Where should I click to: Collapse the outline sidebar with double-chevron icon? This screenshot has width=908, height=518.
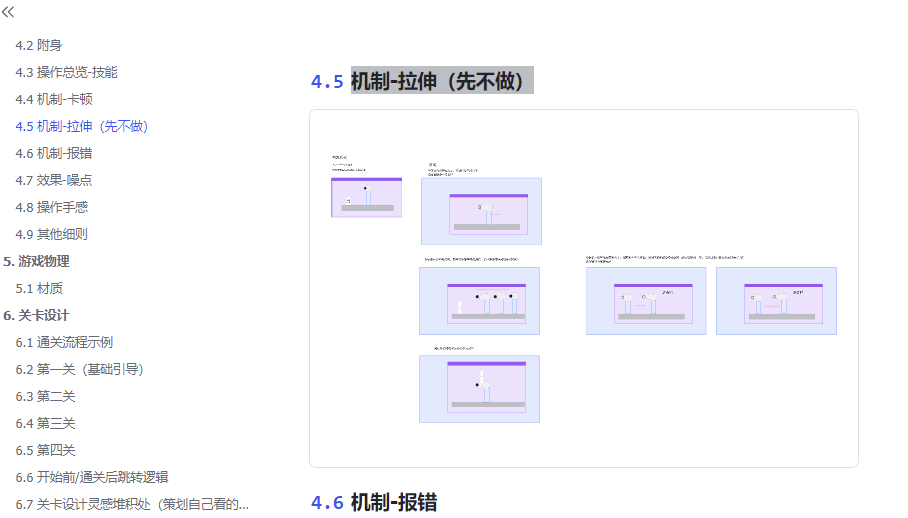[x=9, y=13]
